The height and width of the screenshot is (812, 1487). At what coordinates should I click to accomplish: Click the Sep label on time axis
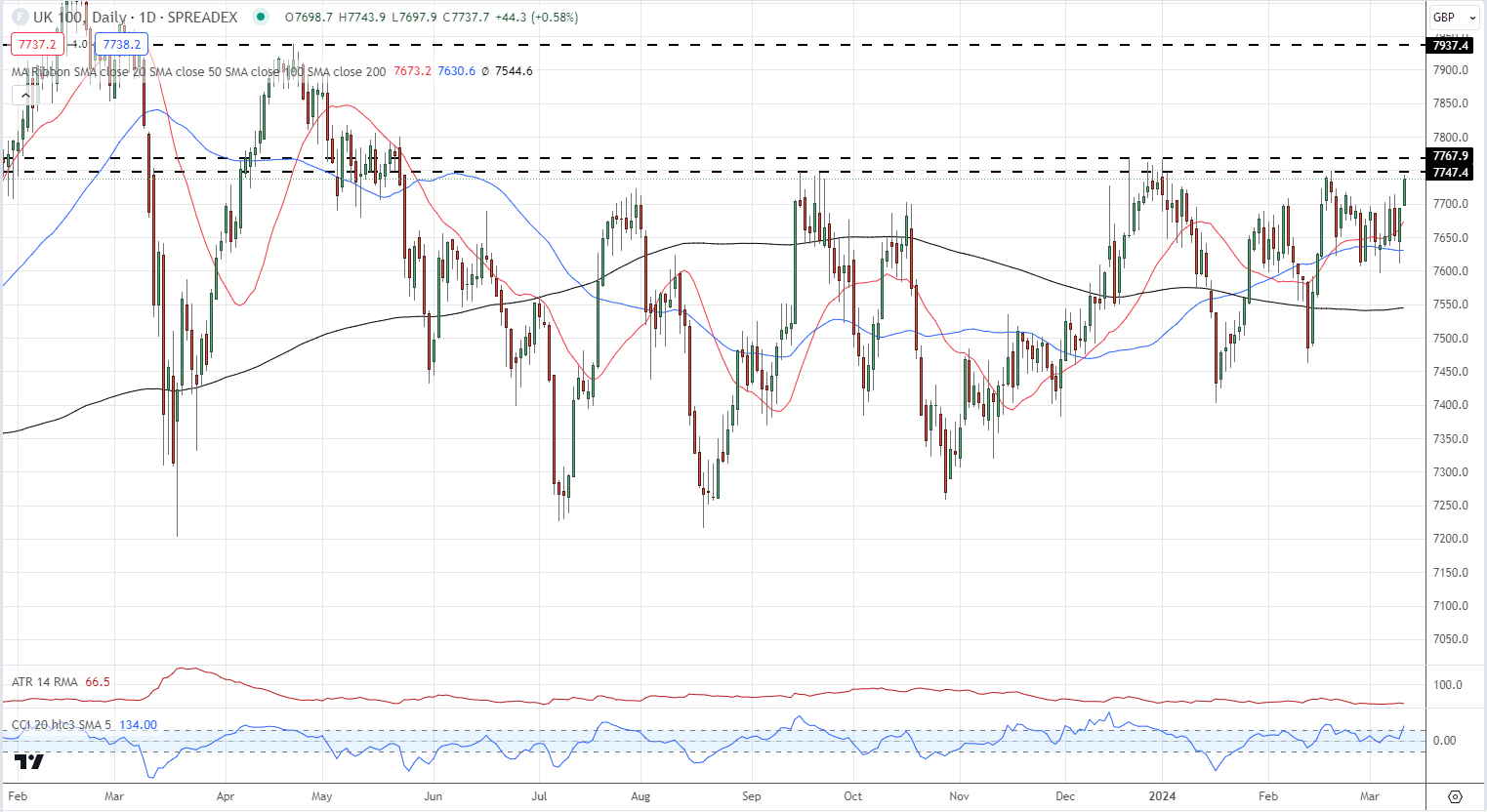tap(751, 796)
